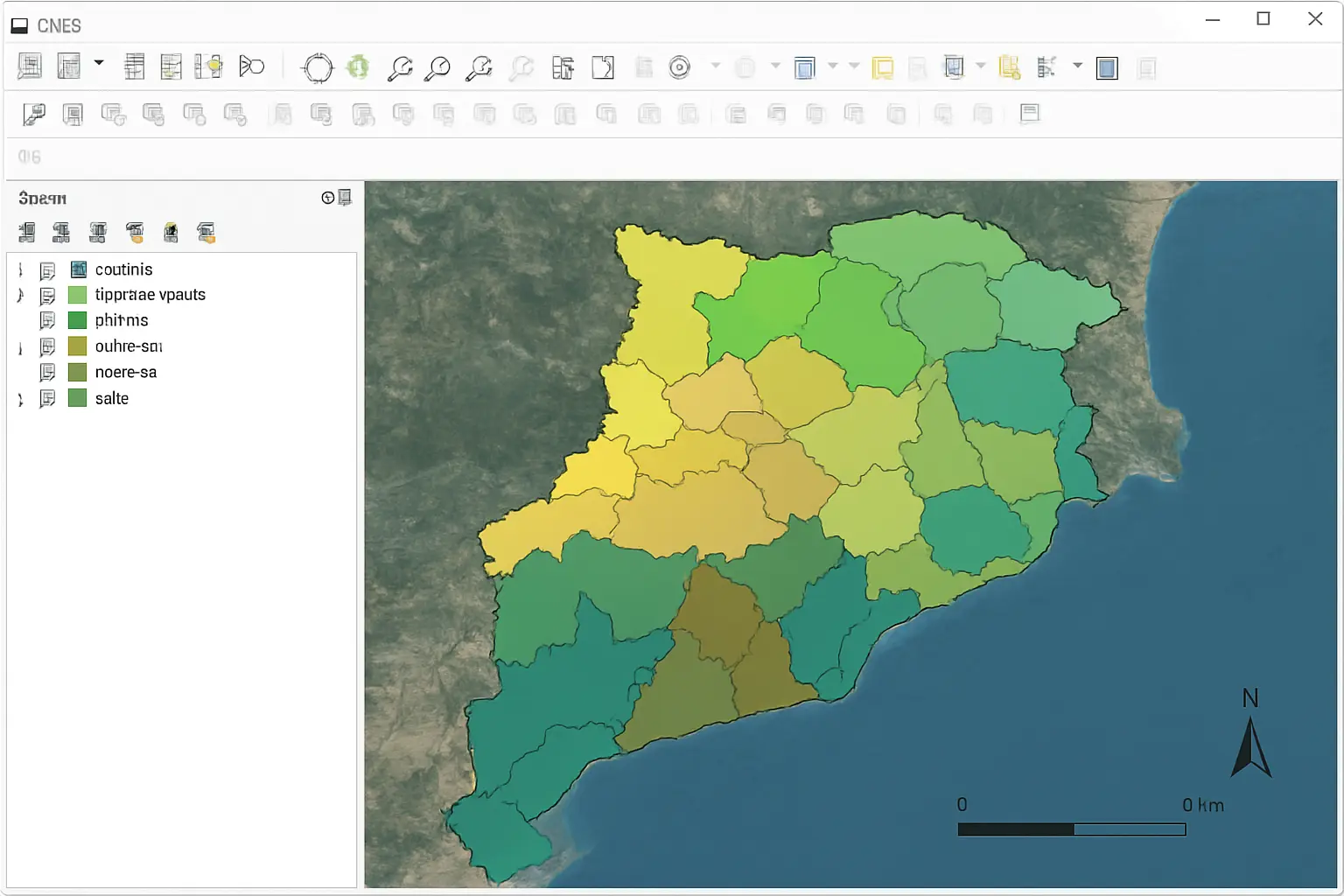Expand the salte layer node
Screen dimensions: 1344x896
coord(20,399)
